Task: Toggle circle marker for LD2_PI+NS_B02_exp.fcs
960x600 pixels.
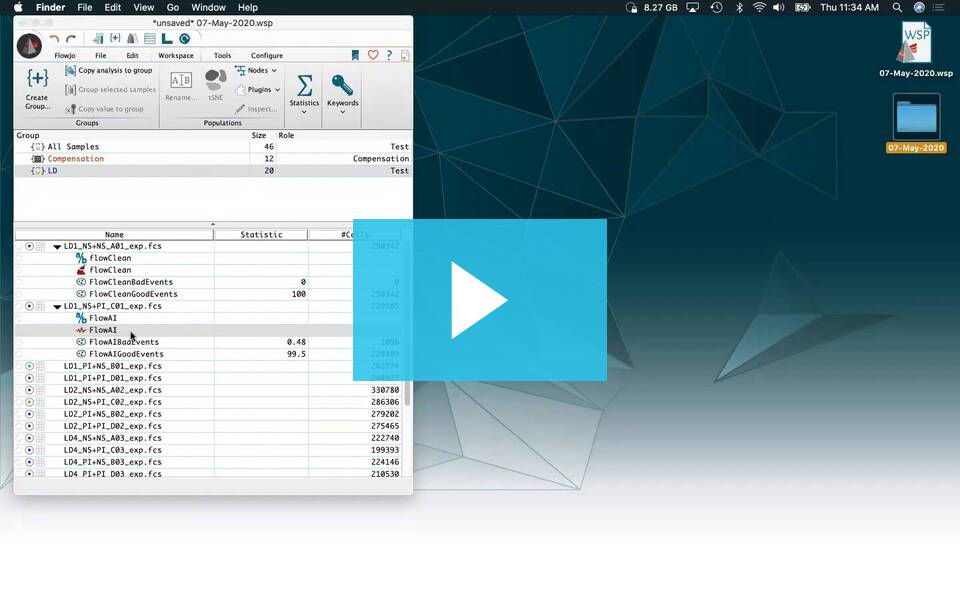Action: (29, 414)
